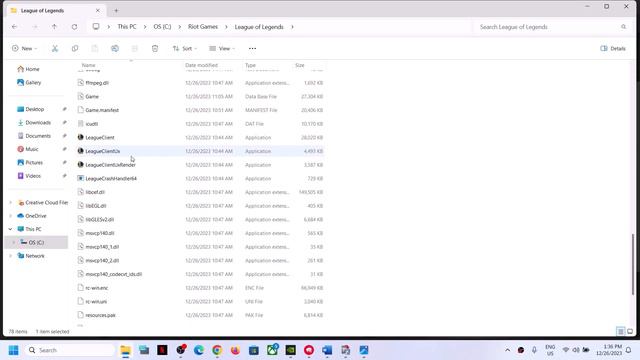Expand the OneDrive tree node
Image resolution: width=640 pixels, height=360 pixels.
pyautogui.click(x=11, y=216)
